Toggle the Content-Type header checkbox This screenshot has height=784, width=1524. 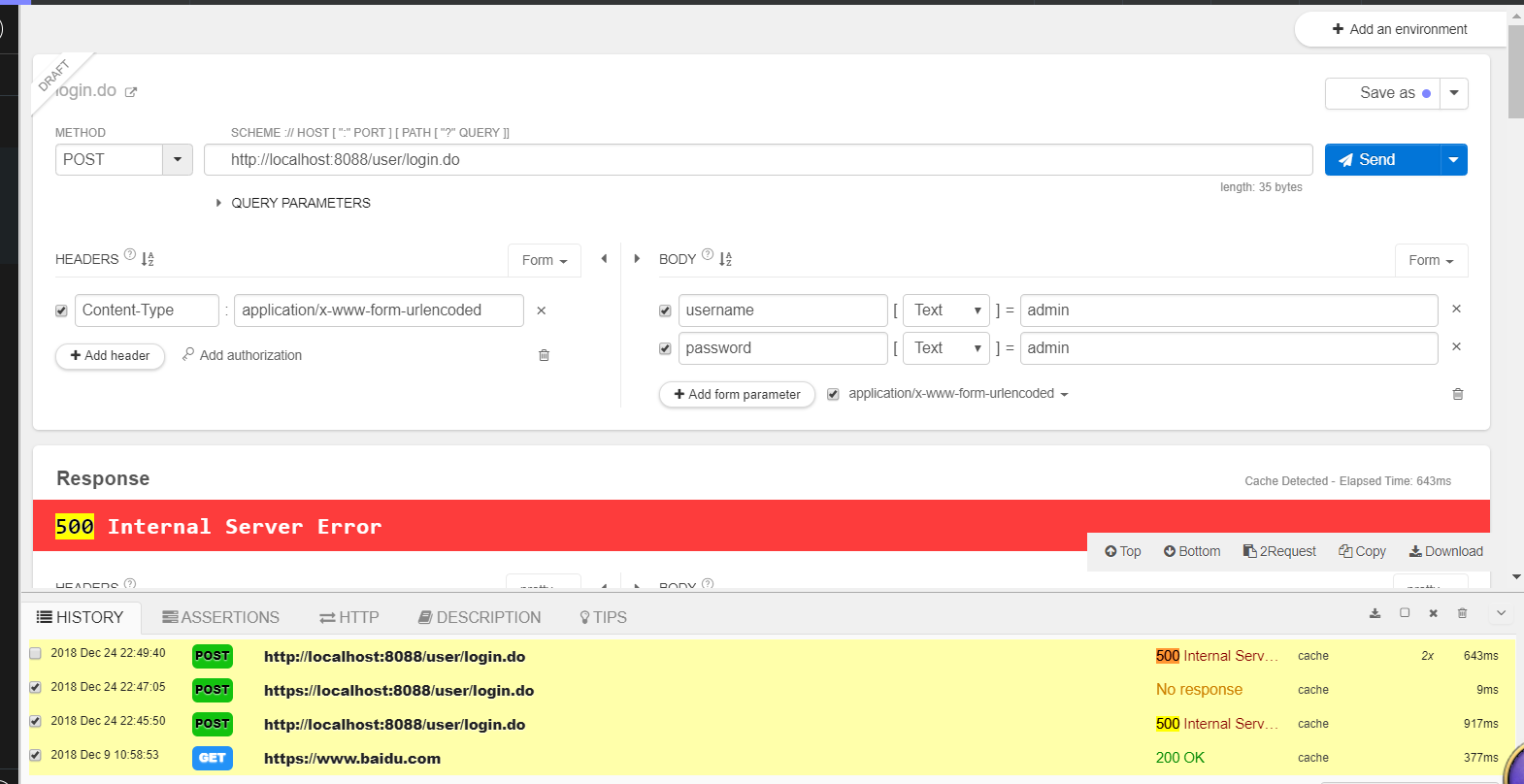click(x=61, y=310)
